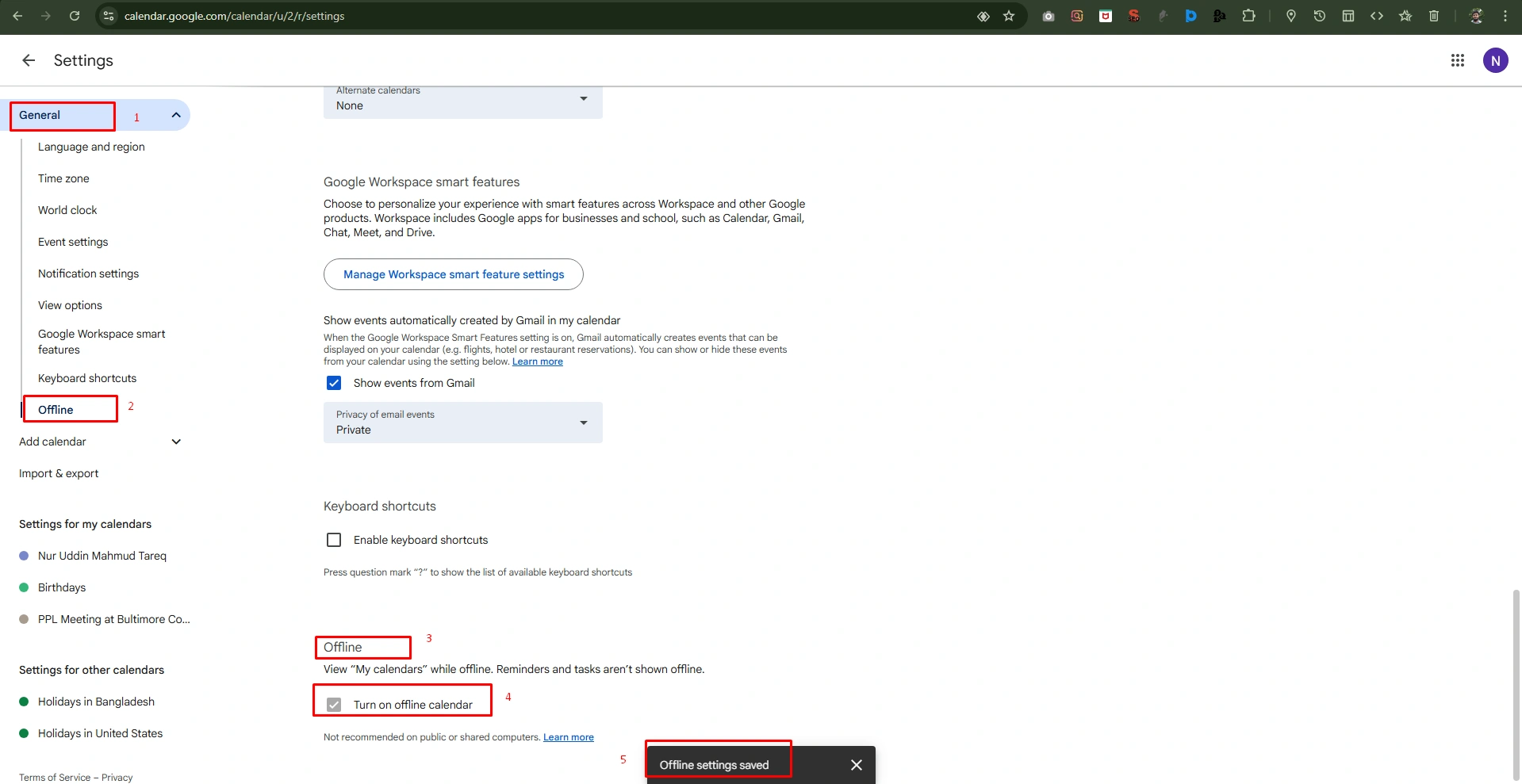The image size is (1522, 784).
Task: Open the blue B extension icon
Action: coord(1191,16)
